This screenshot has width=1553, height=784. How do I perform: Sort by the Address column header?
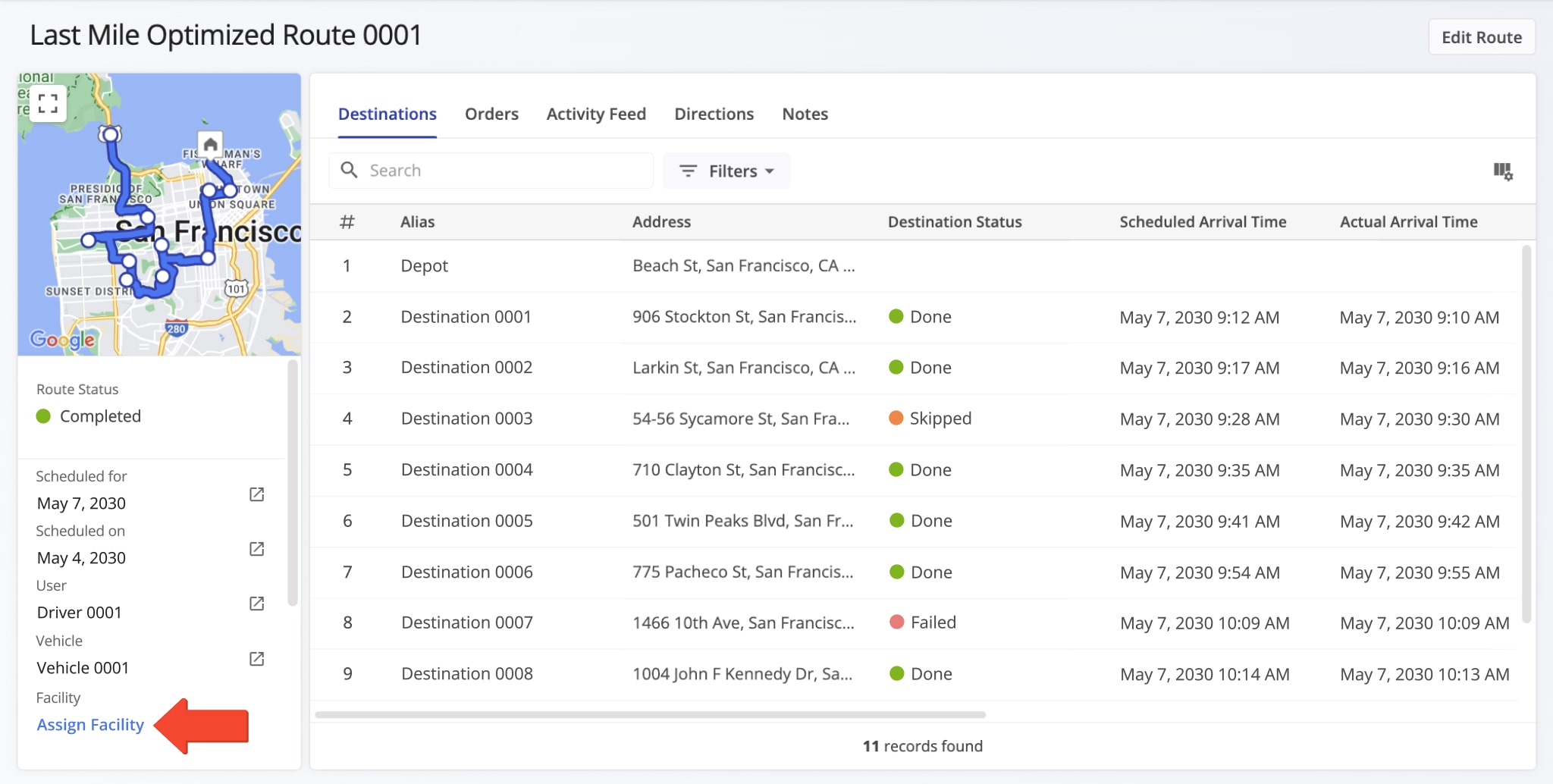click(x=661, y=221)
